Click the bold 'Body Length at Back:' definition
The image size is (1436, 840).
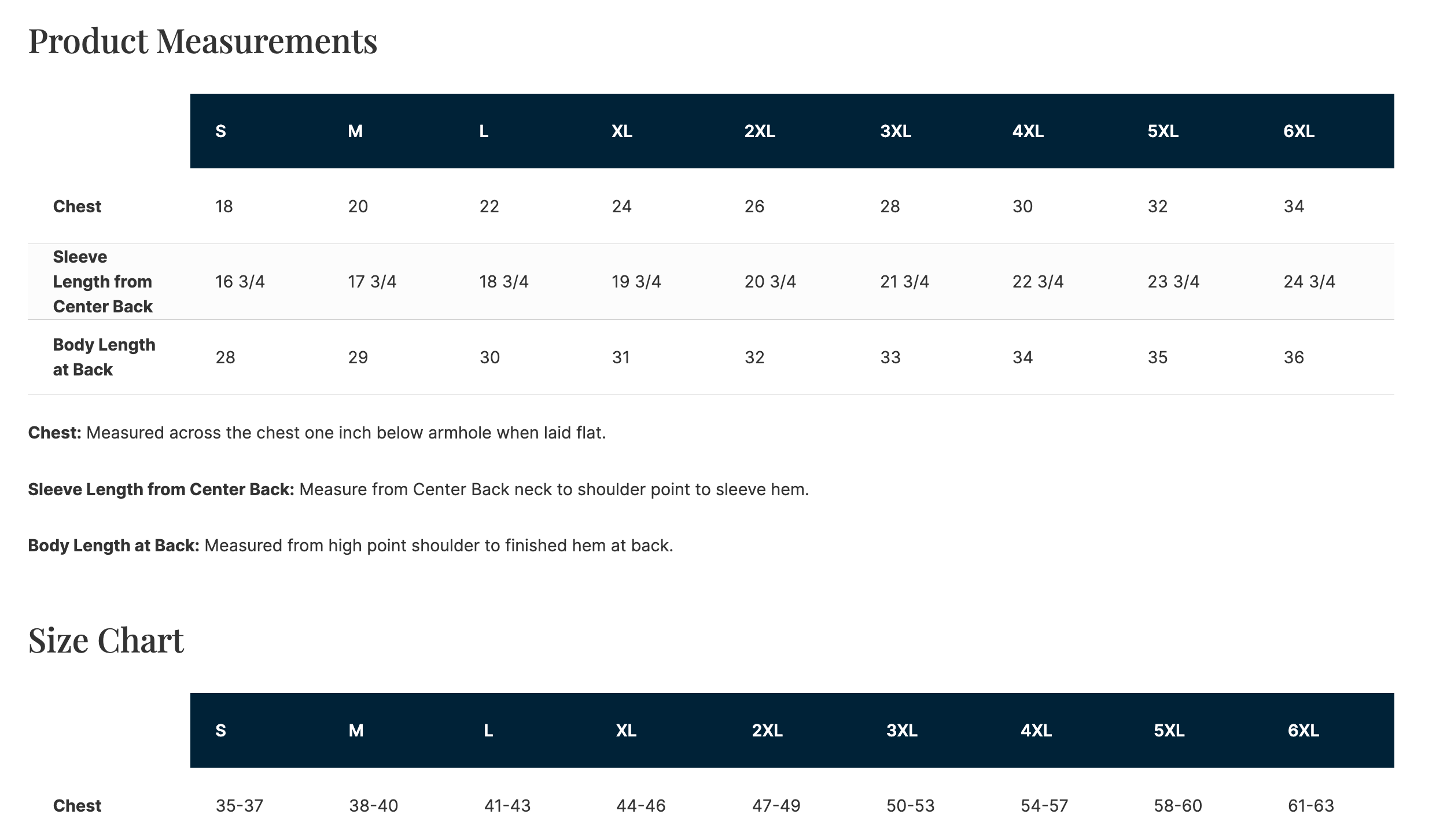tap(113, 546)
